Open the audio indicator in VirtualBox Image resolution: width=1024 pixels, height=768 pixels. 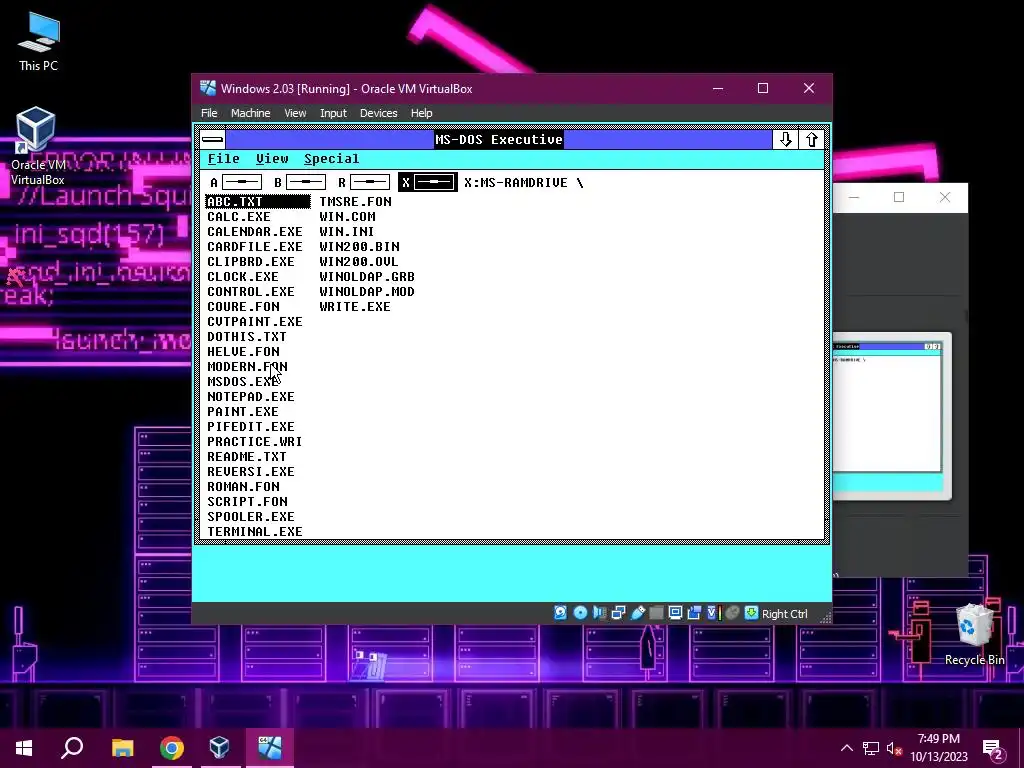click(599, 613)
